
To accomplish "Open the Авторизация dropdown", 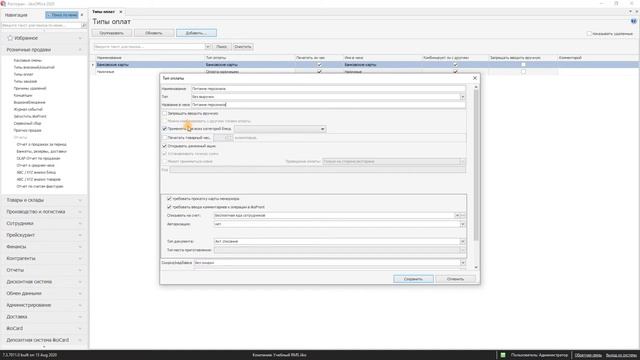I will [462, 224].
